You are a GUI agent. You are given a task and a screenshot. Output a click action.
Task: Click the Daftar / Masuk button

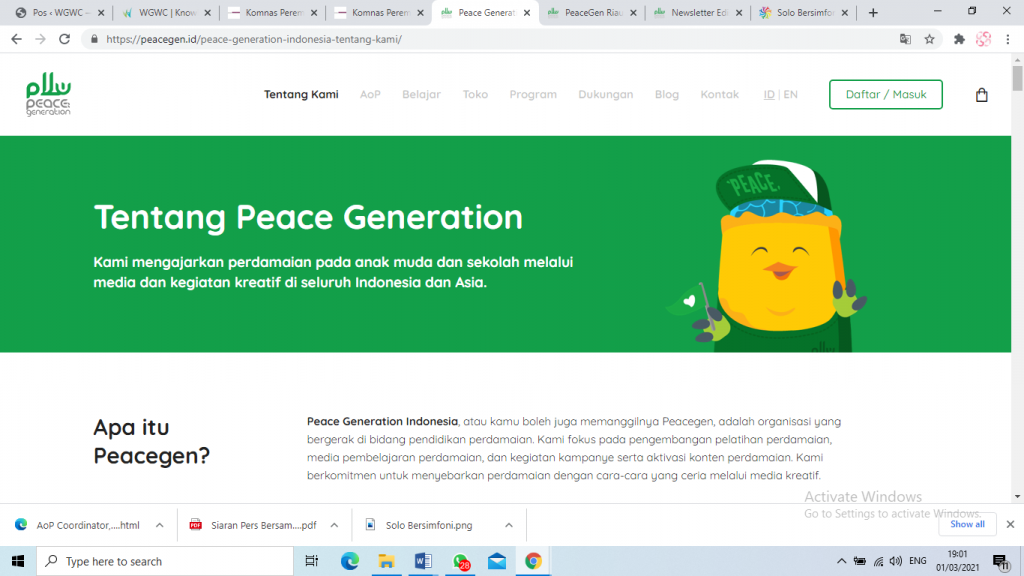[x=885, y=95]
